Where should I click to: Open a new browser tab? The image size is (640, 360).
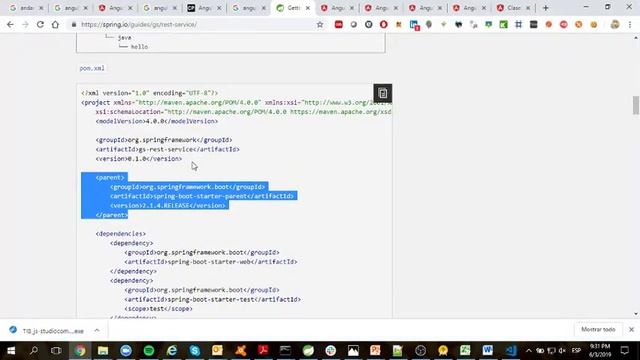coord(545,8)
